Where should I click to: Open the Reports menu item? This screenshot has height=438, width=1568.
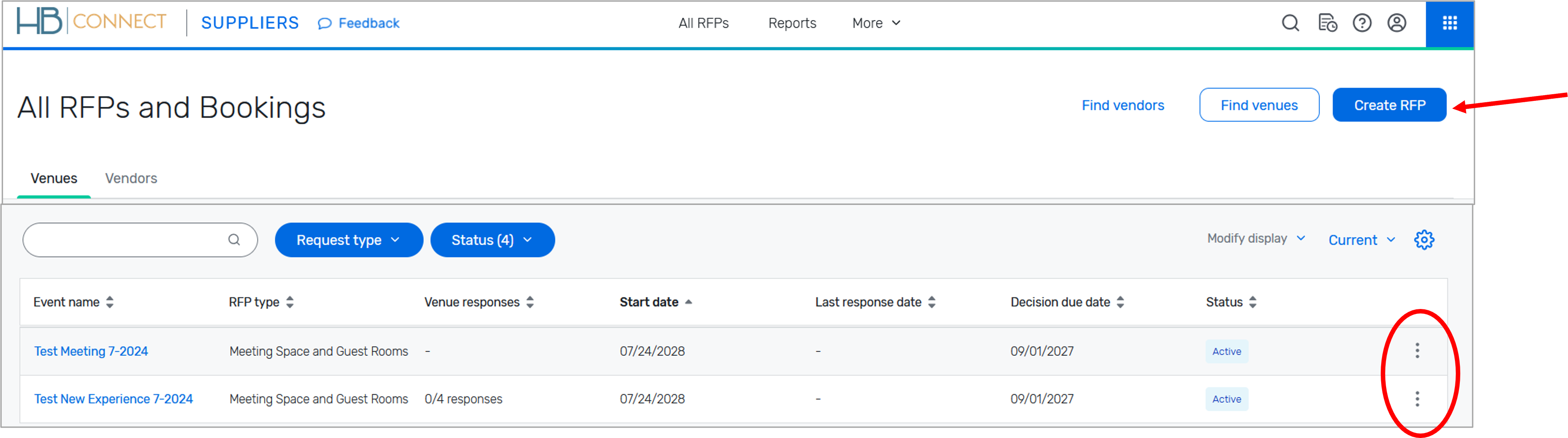point(792,23)
